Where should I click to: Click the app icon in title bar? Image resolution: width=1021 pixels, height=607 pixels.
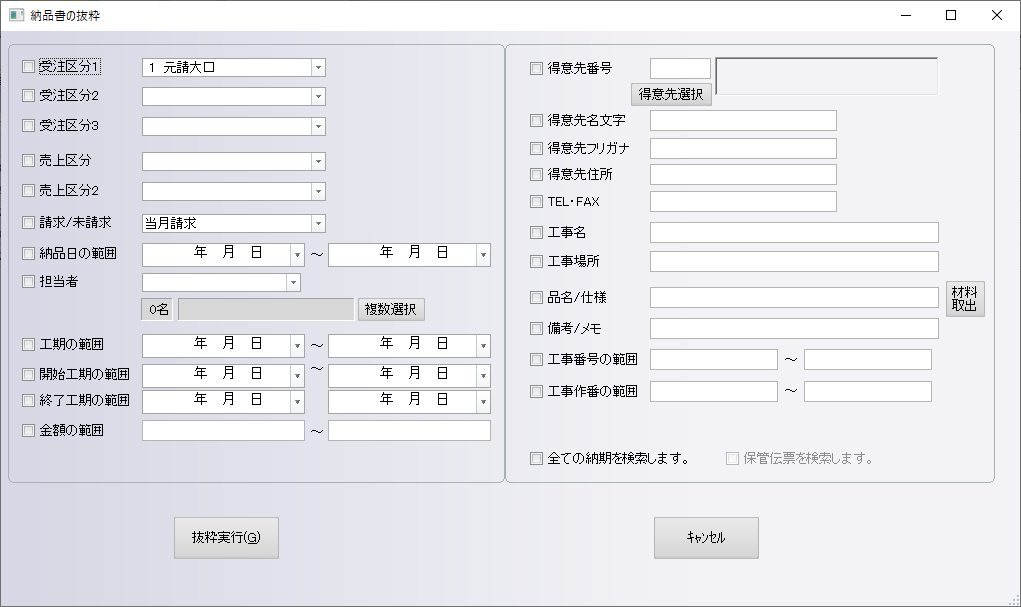tap(16, 16)
